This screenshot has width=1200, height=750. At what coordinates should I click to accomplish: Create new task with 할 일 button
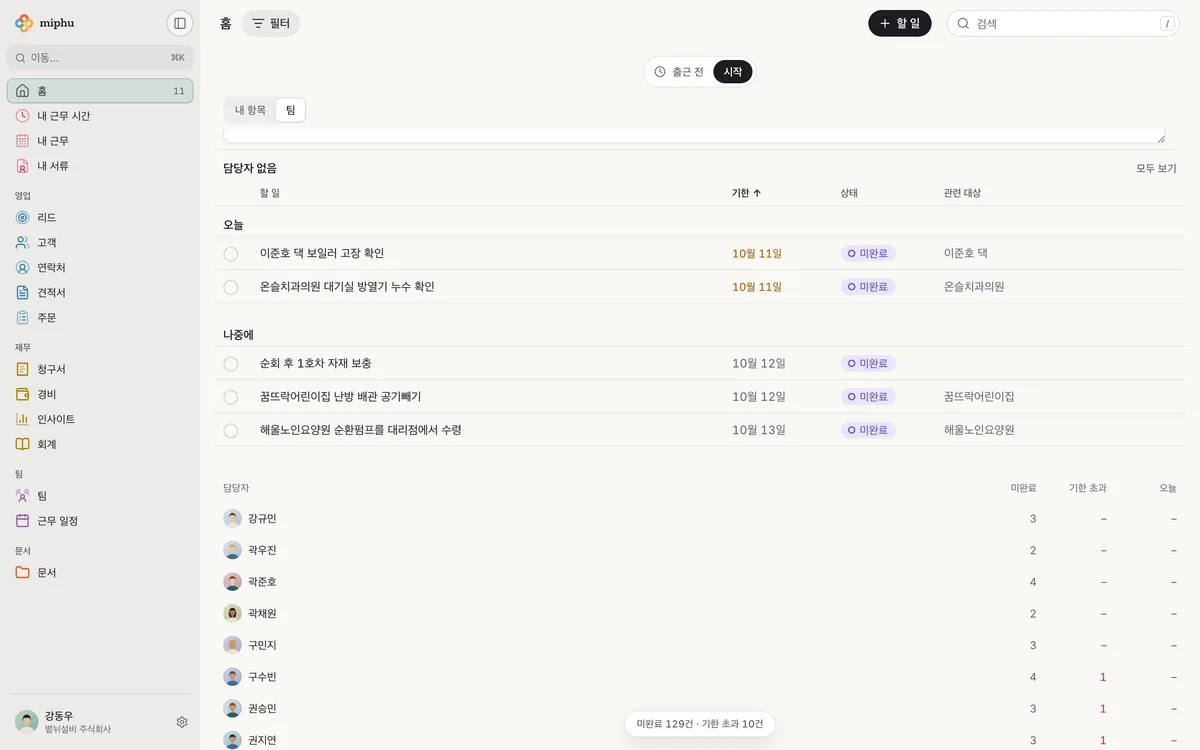tap(900, 23)
